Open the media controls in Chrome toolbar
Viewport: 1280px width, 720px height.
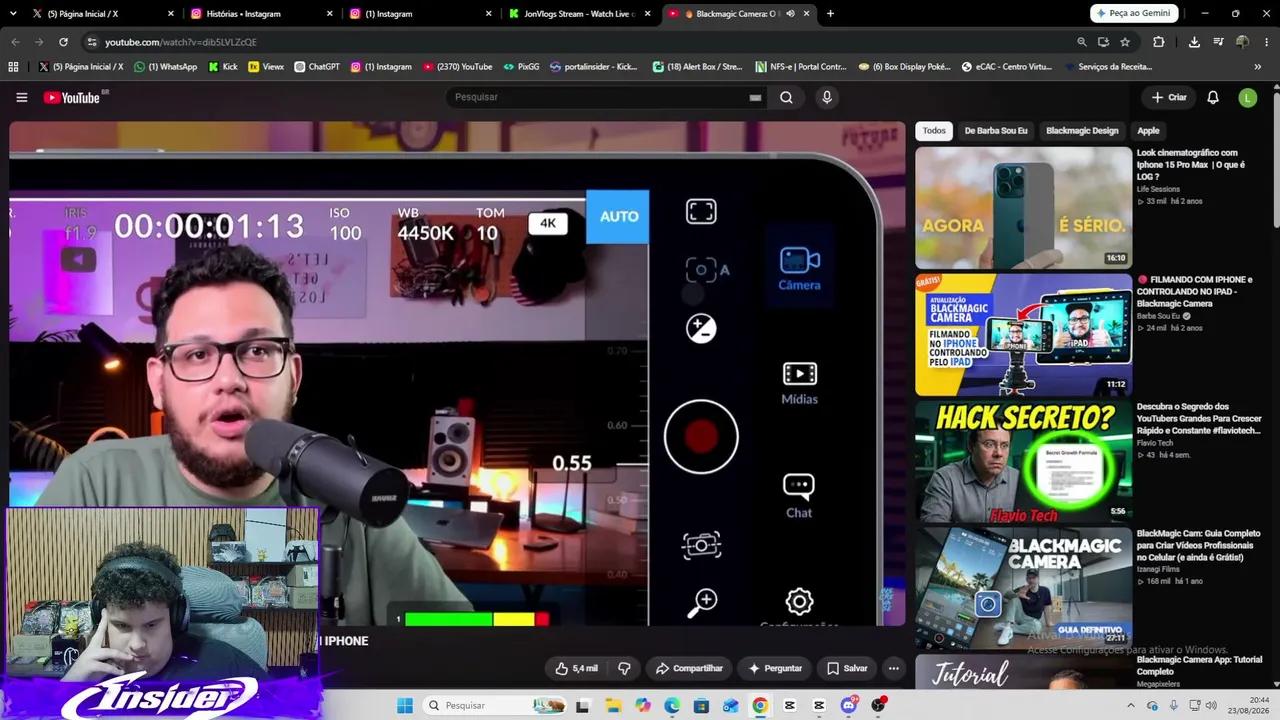pos(1218,42)
